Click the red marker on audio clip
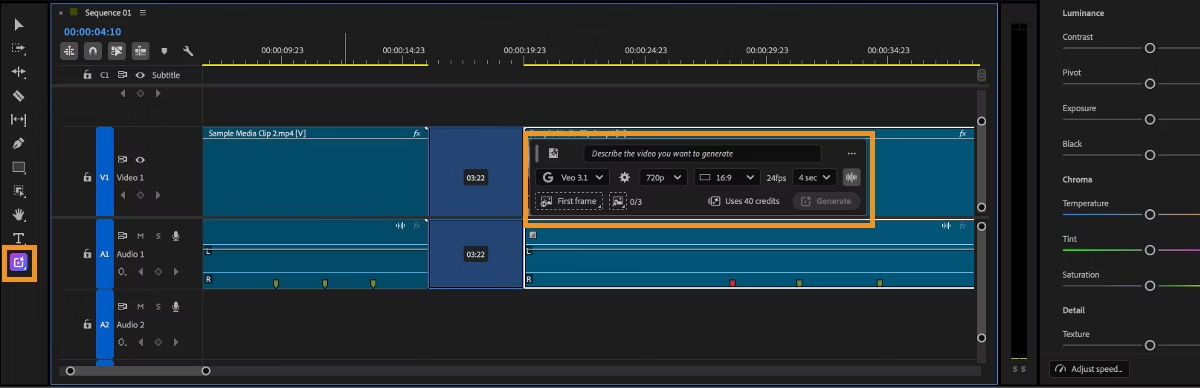 [732, 283]
